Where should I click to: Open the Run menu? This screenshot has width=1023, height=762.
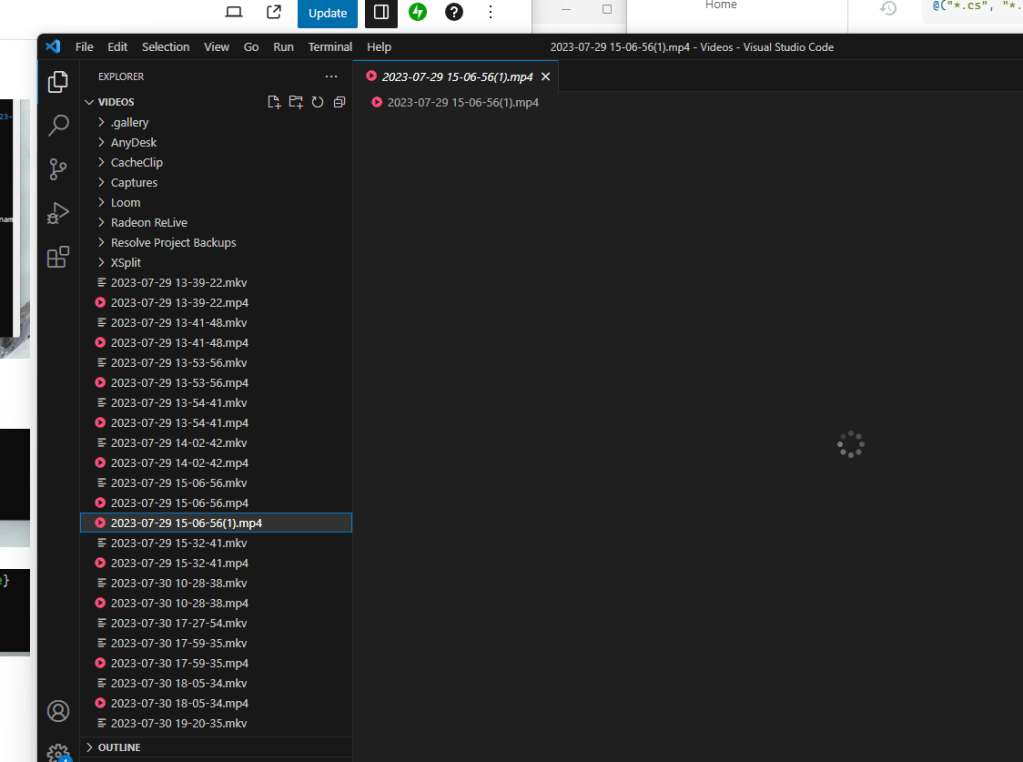(283, 47)
